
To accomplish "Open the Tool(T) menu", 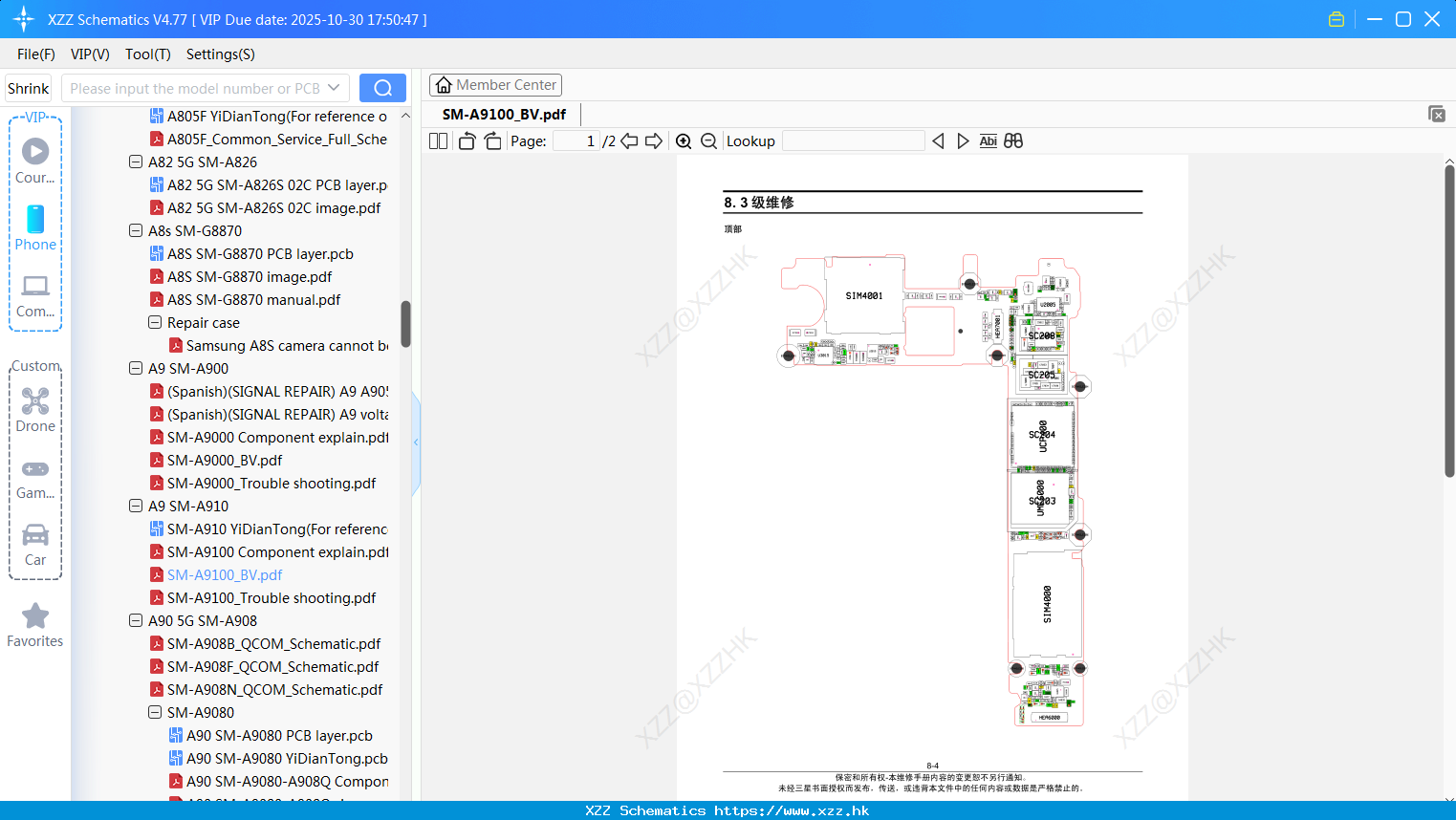I will point(148,54).
